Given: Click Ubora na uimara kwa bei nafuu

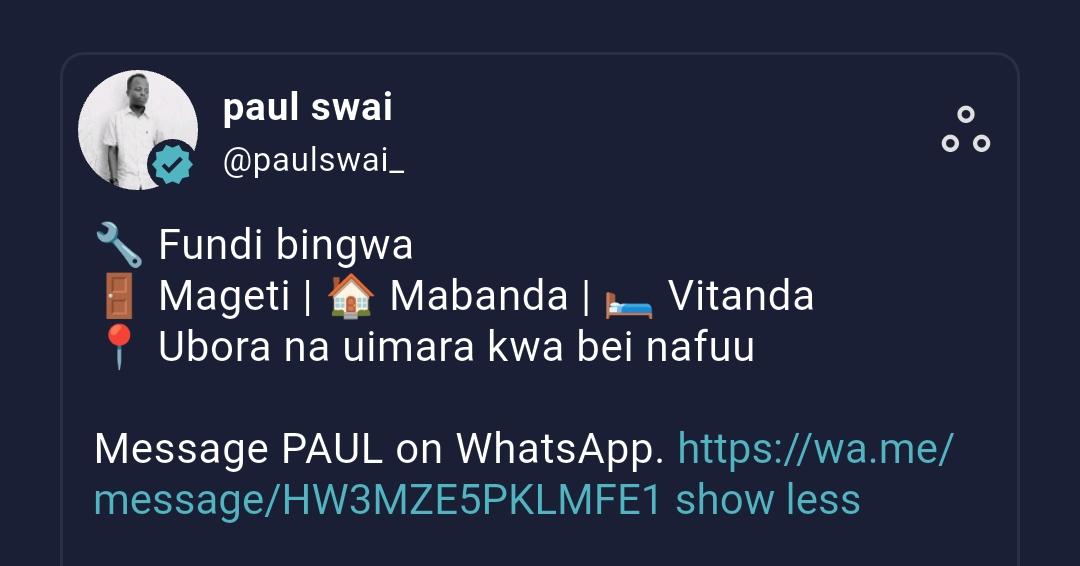Looking at the screenshot, I should coord(456,346).
